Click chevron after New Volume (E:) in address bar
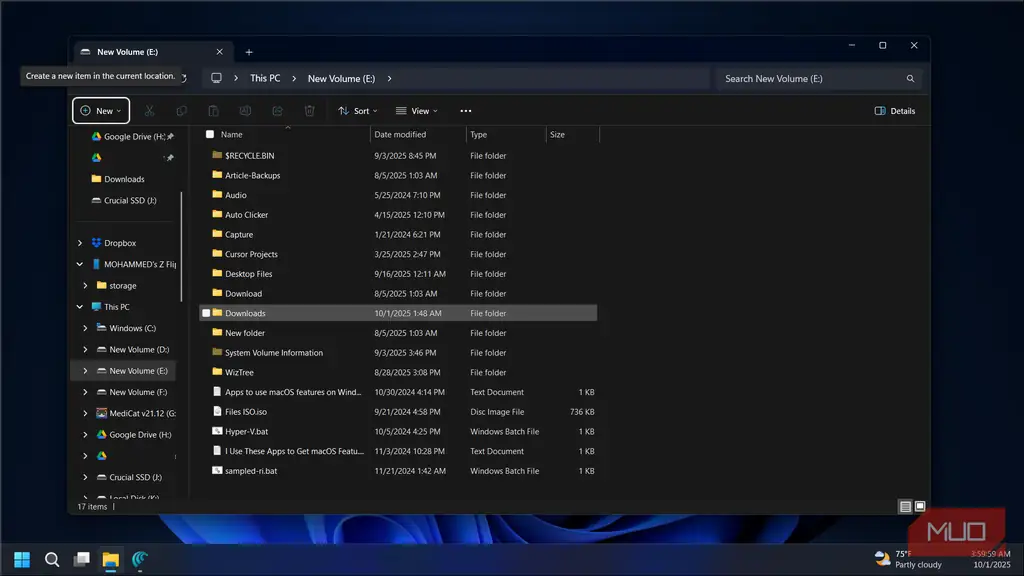This screenshot has width=1024, height=576. [389, 78]
